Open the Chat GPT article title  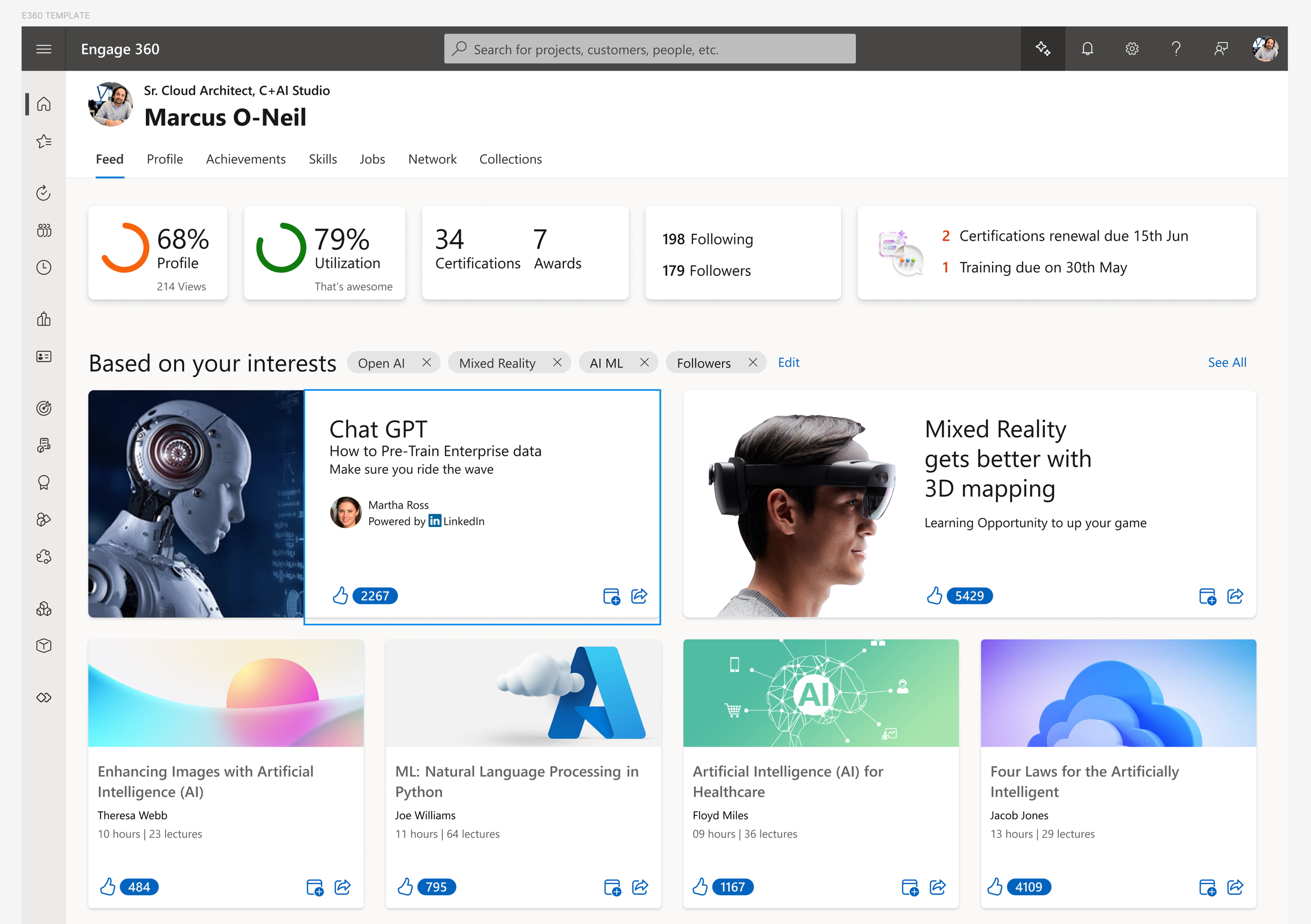pyautogui.click(x=379, y=429)
